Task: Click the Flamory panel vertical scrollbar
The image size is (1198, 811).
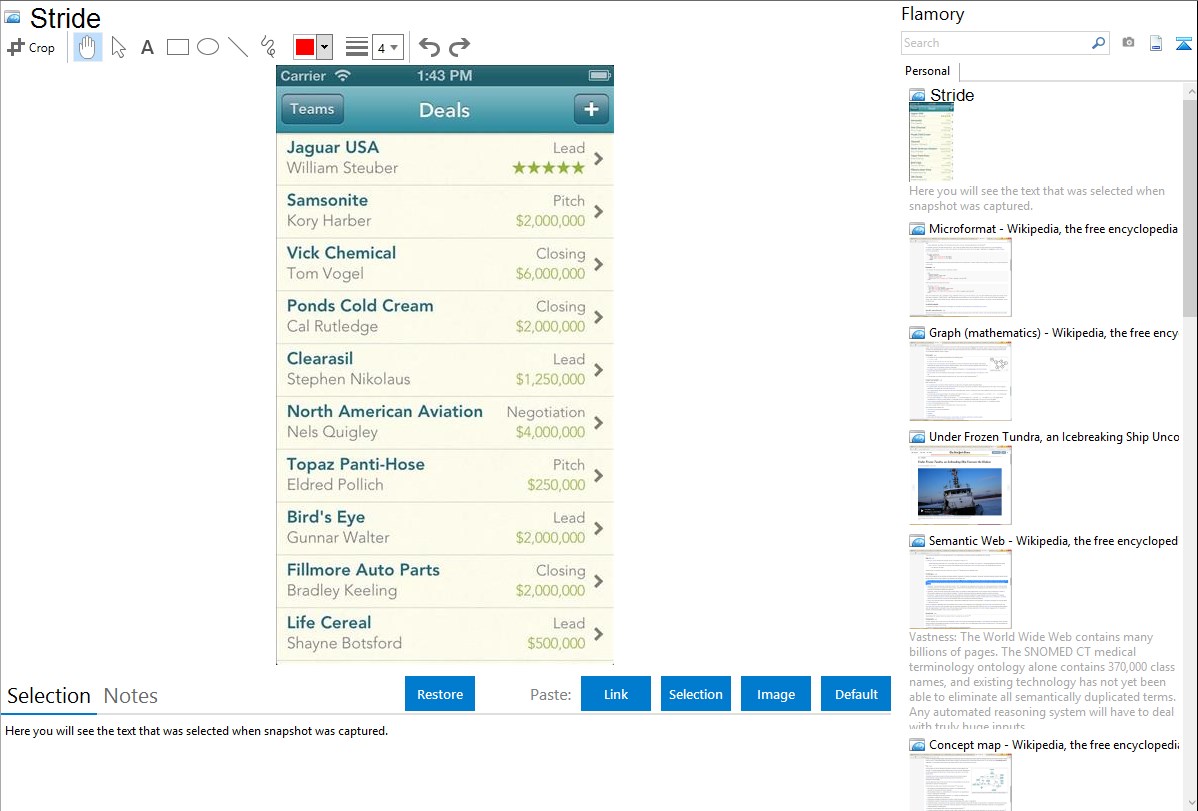Action: coord(1190,206)
